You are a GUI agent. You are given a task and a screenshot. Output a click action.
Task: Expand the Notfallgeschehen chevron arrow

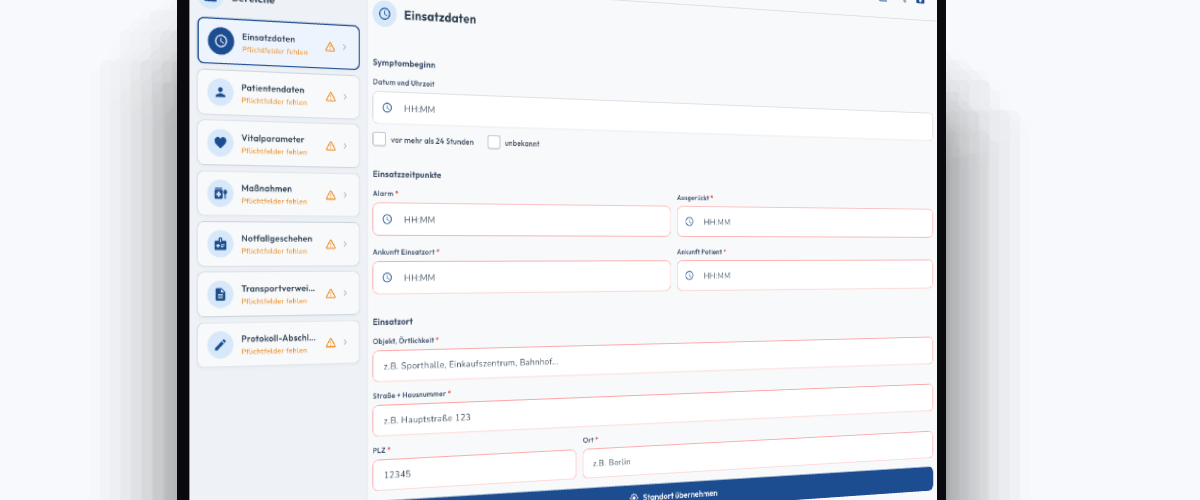click(345, 244)
